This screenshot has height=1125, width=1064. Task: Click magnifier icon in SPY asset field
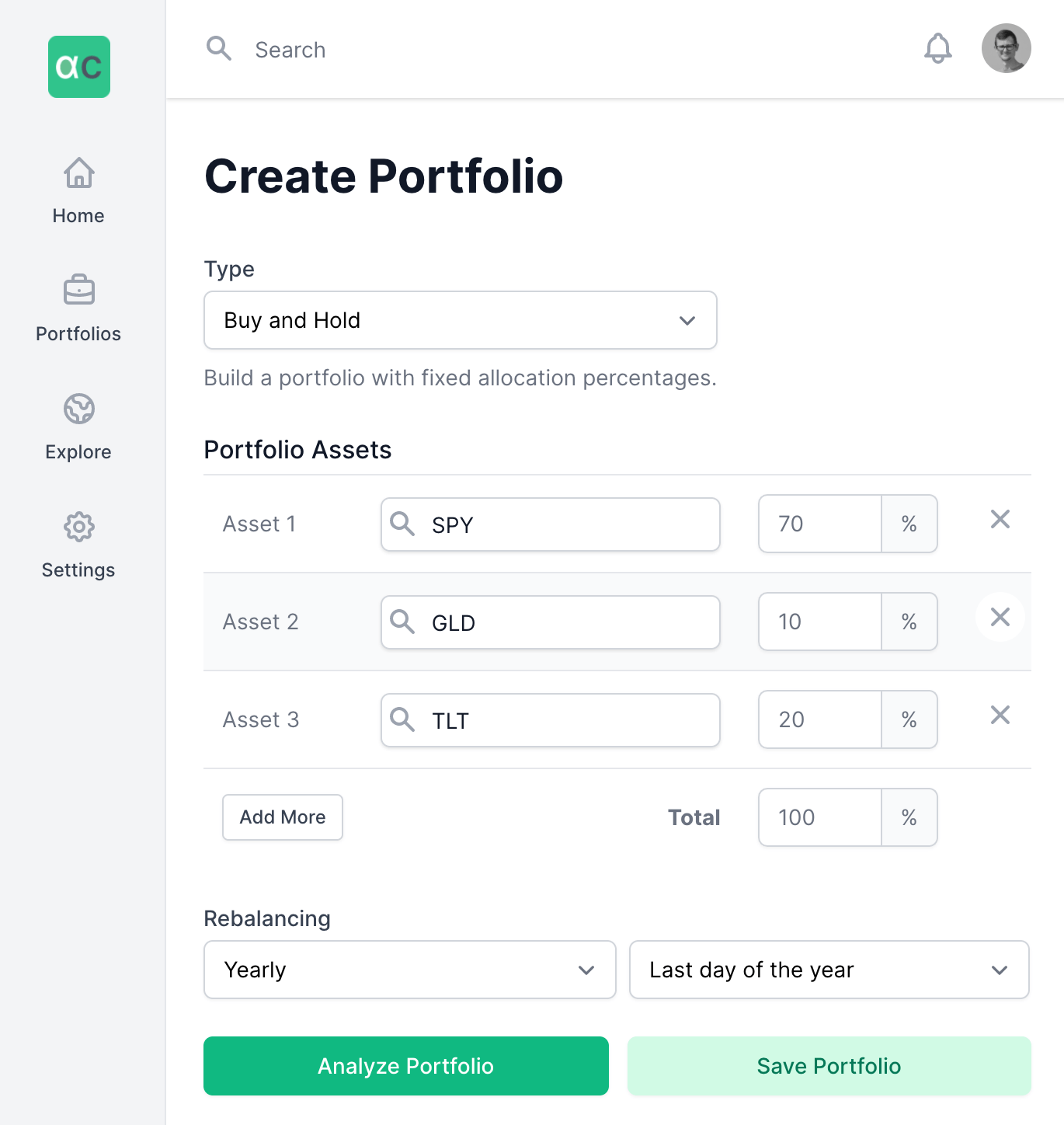pos(402,524)
